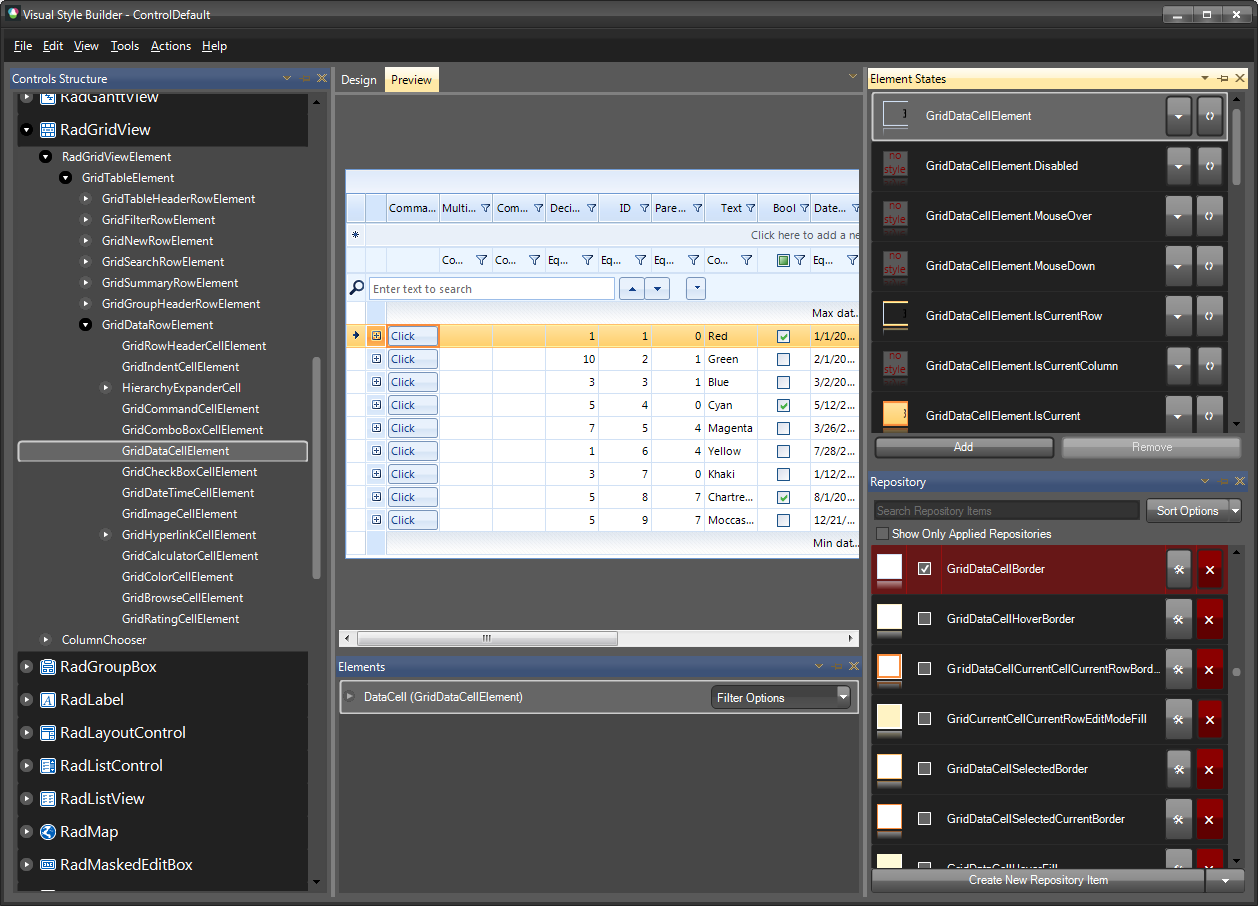Open the File menu
Screen dimensions: 1258x906
tap(23, 46)
